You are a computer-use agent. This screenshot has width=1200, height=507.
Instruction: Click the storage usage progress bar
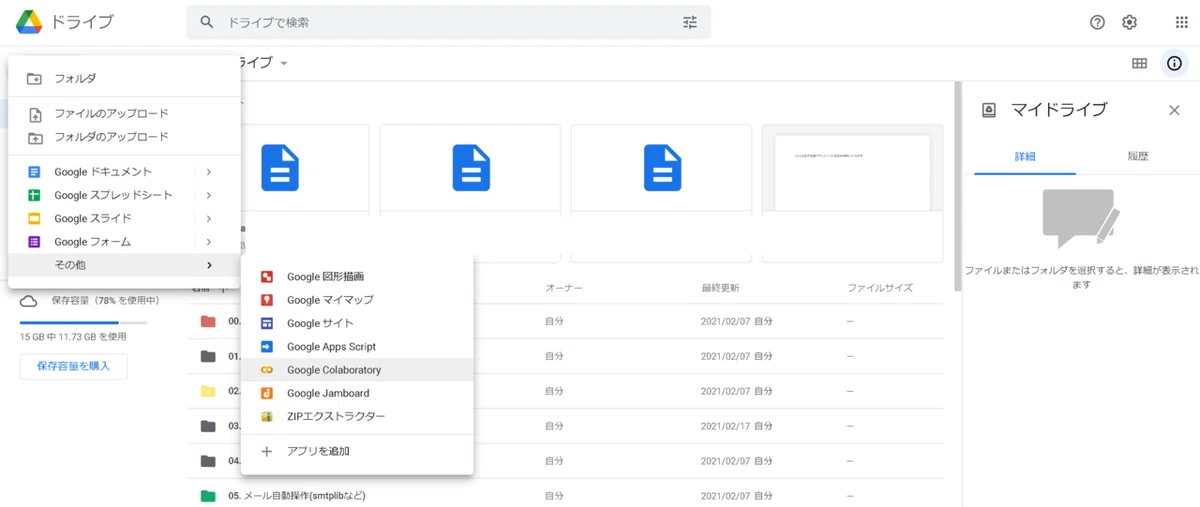pyautogui.click(x=83, y=323)
